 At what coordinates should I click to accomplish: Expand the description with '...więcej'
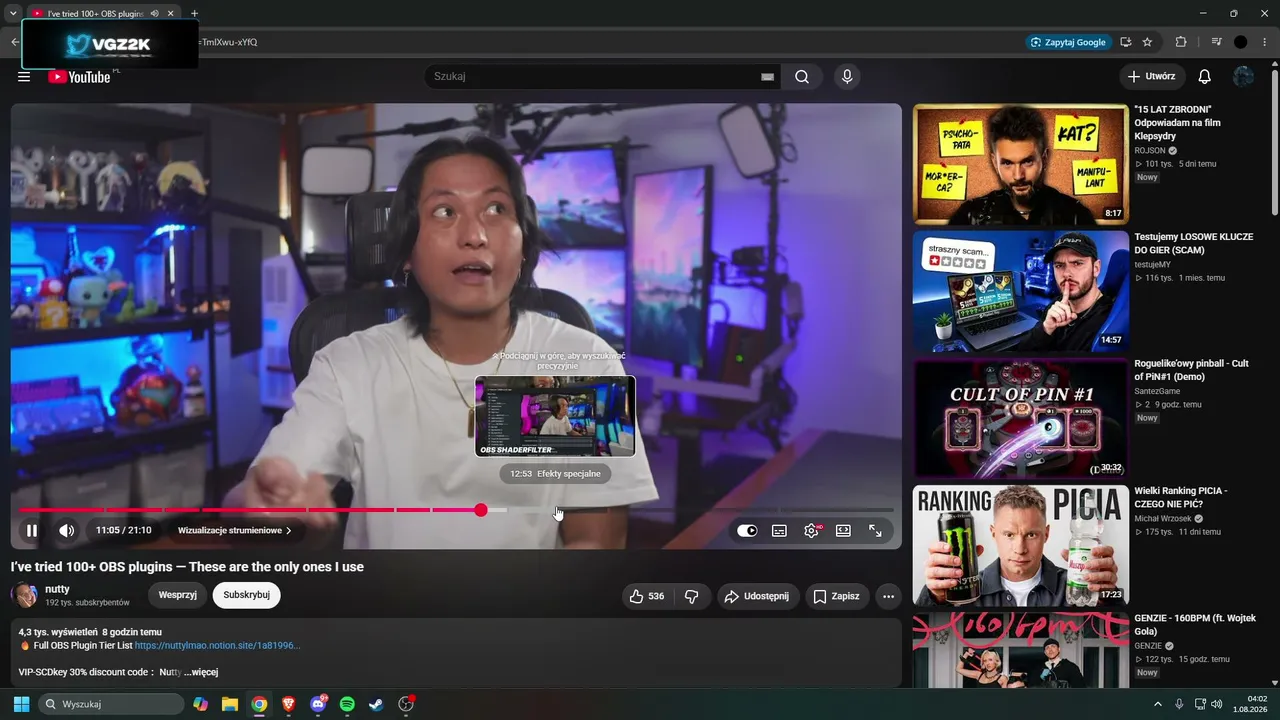(x=201, y=672)
